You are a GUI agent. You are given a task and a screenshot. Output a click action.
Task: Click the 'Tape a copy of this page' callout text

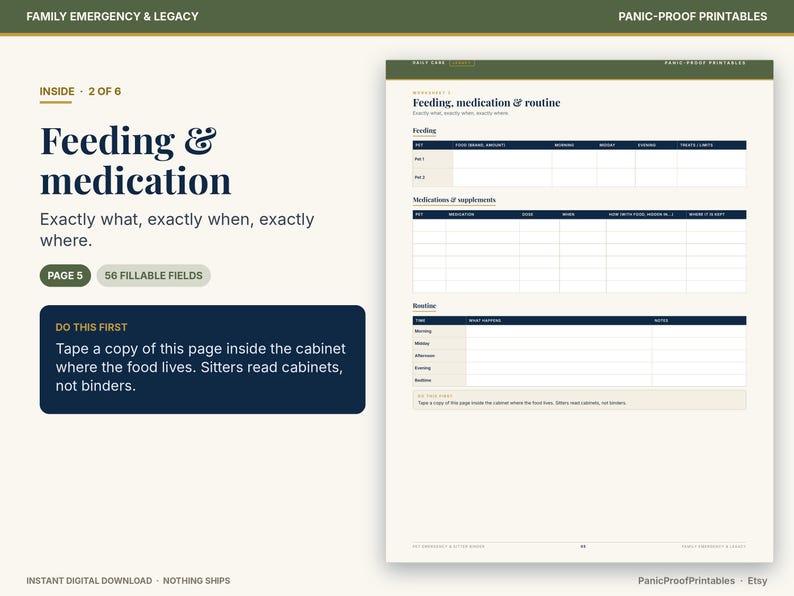(x=201, y=367)
